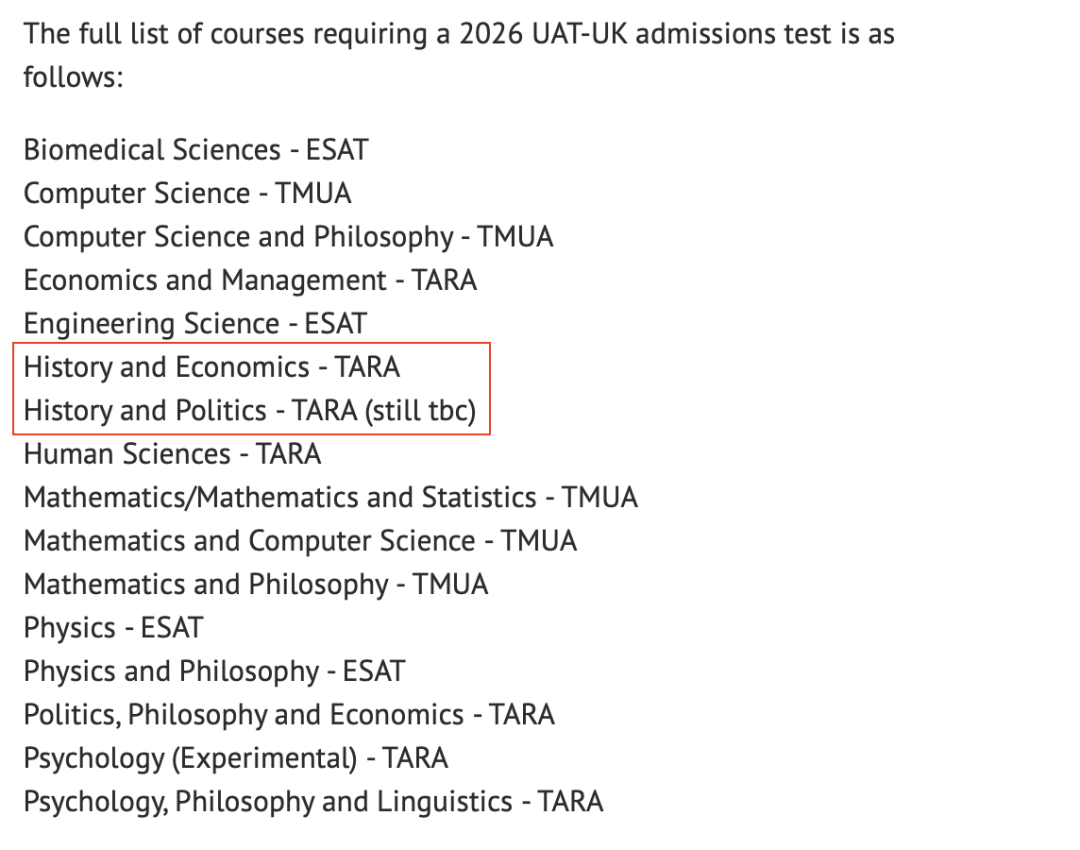Click the '(still tbc)' note

click(x=420, y=411)
